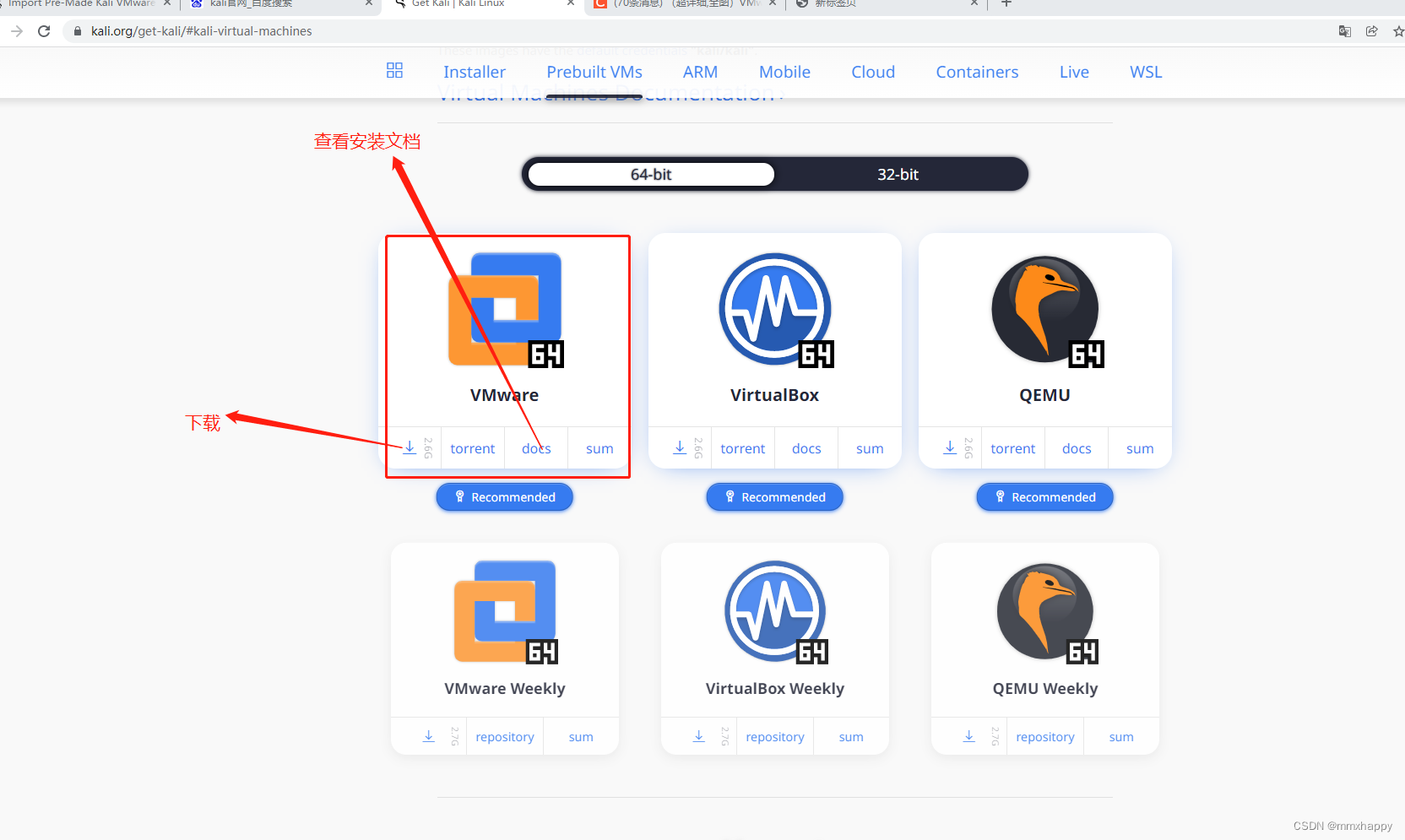Click the site lock icon in address bar
1405x840 pixels.
77,31
